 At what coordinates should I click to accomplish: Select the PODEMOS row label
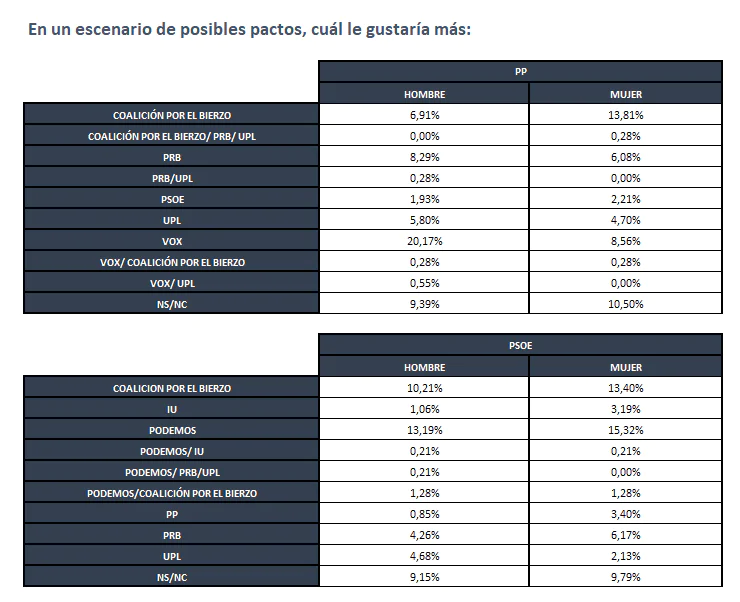click(x=172, y=430)
